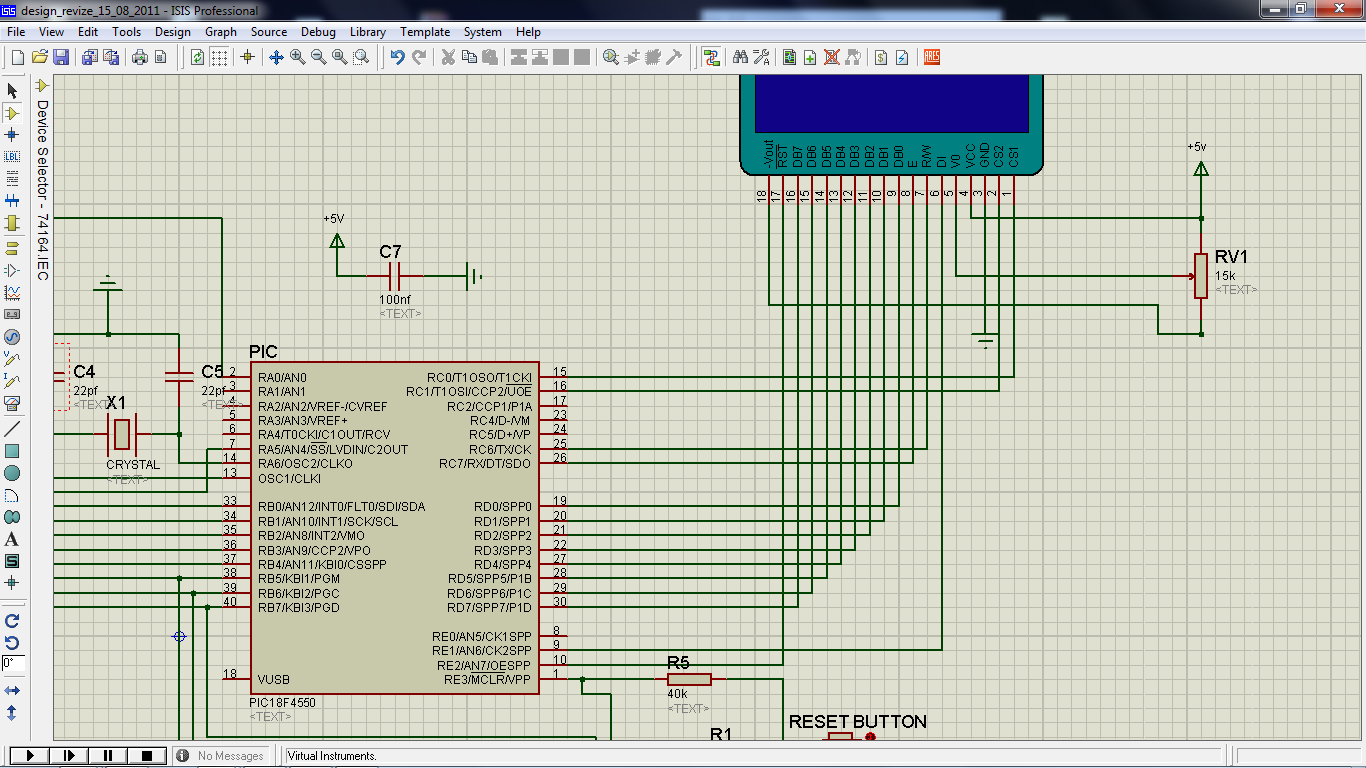Click the No Messages status button
The image size is (1366, 768).
(221, 756)
